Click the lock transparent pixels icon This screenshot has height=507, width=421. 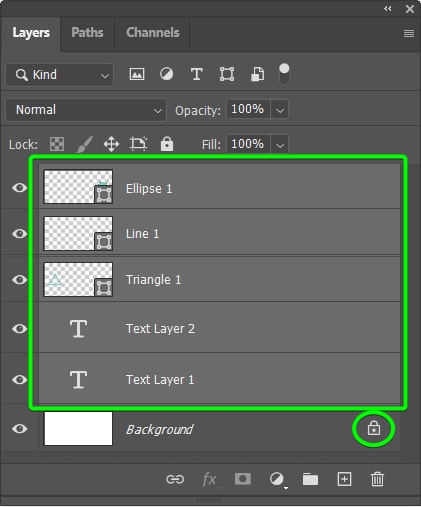tap(57, 144)
